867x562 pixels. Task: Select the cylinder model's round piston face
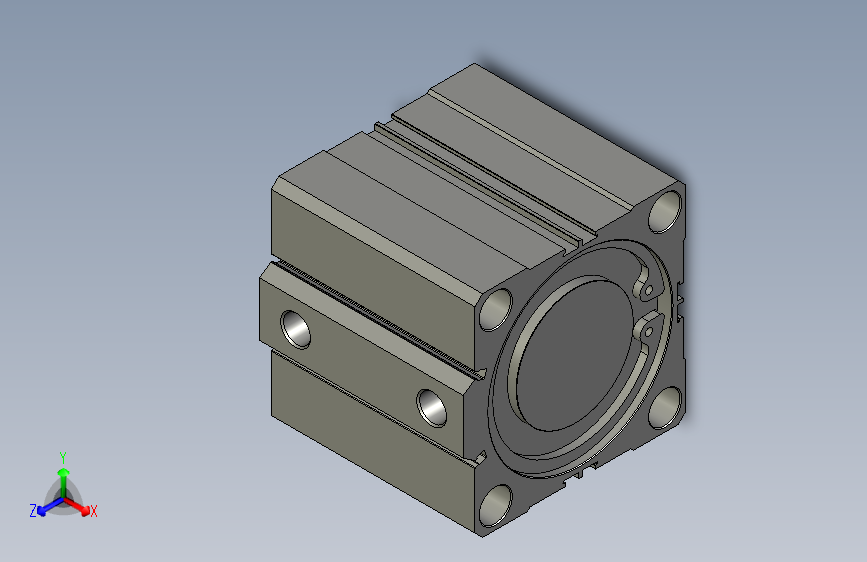point(574,355)
